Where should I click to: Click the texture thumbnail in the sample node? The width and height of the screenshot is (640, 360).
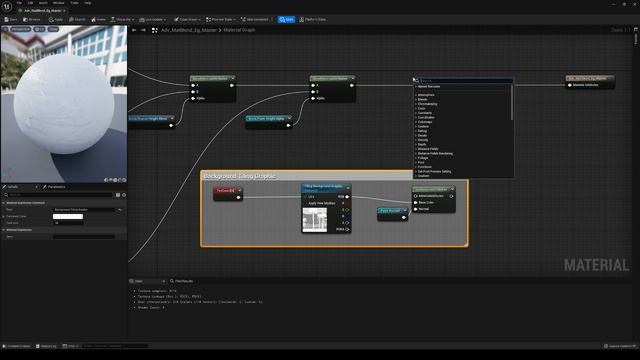click(315, 220)
